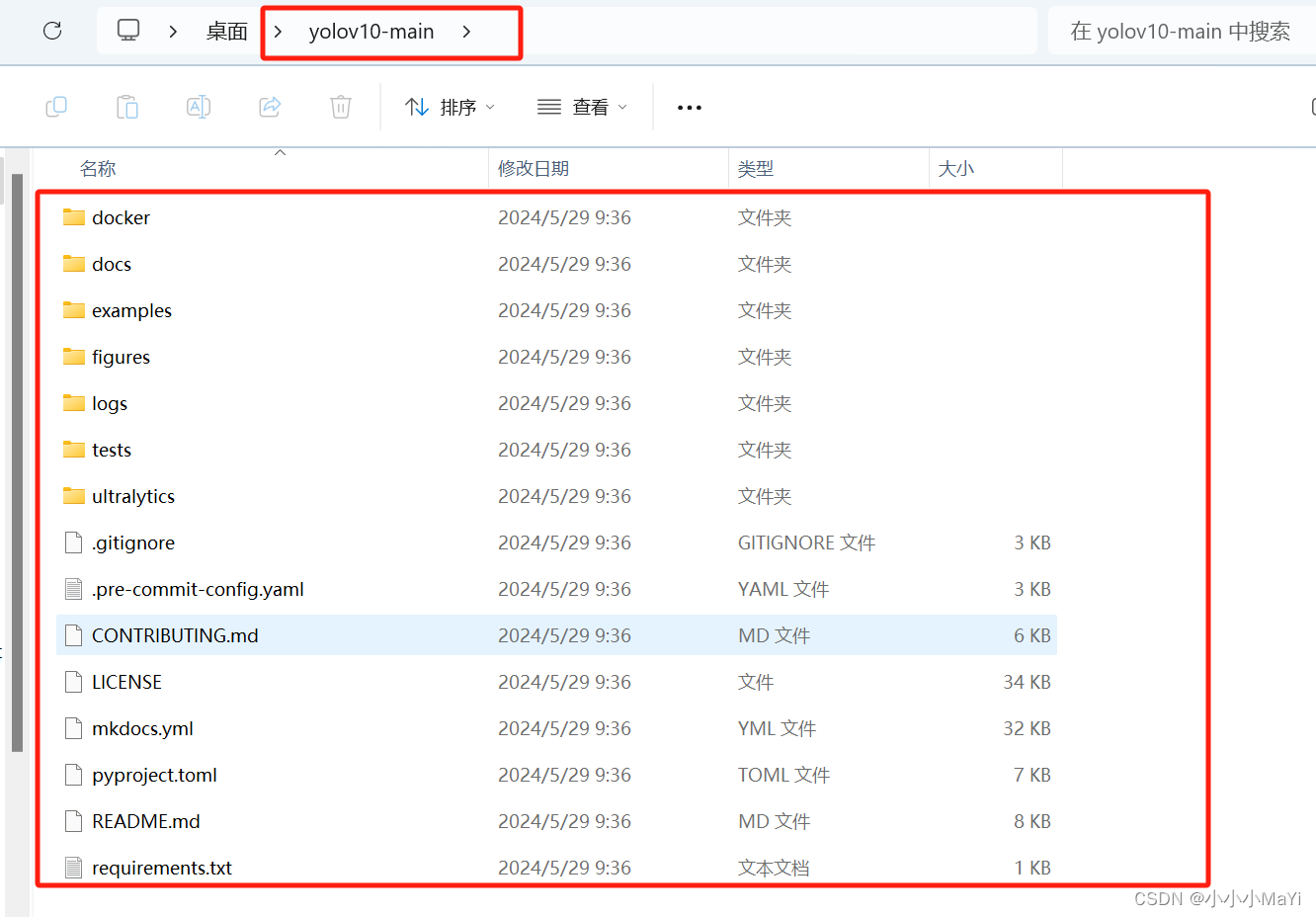Screen dimensions: 1316x917
Task: Select the docs folder name
Action: click(x=112, y=264)
